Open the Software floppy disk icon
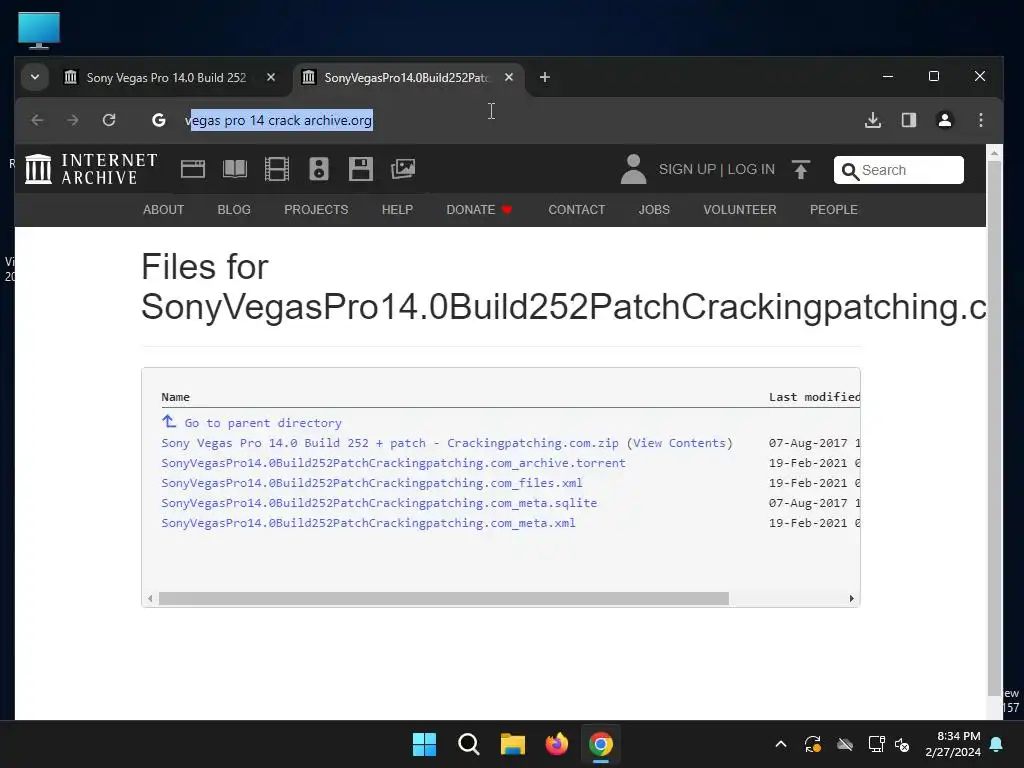 [360, 169]
